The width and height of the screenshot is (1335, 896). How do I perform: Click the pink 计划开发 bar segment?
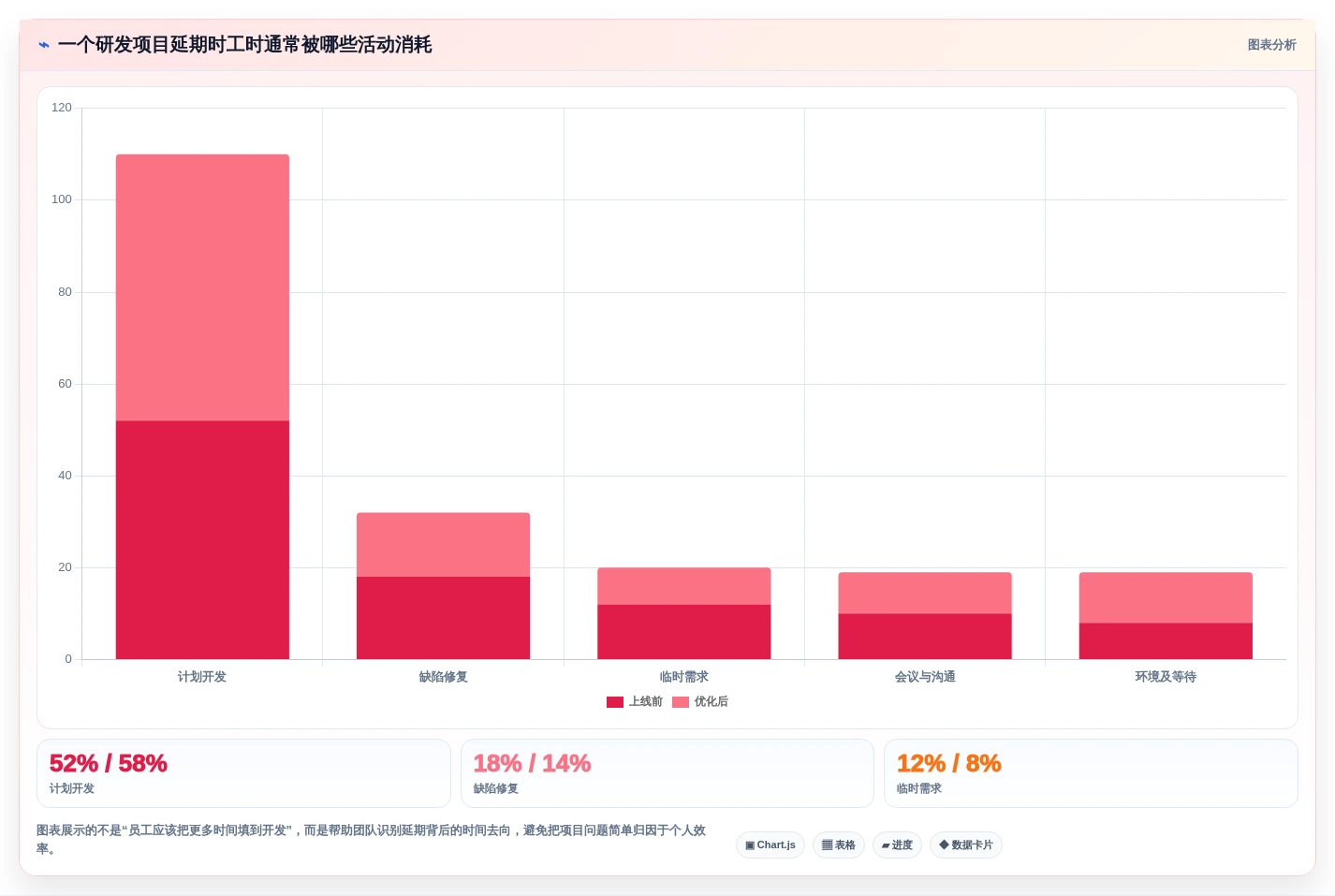click(202, 287)
